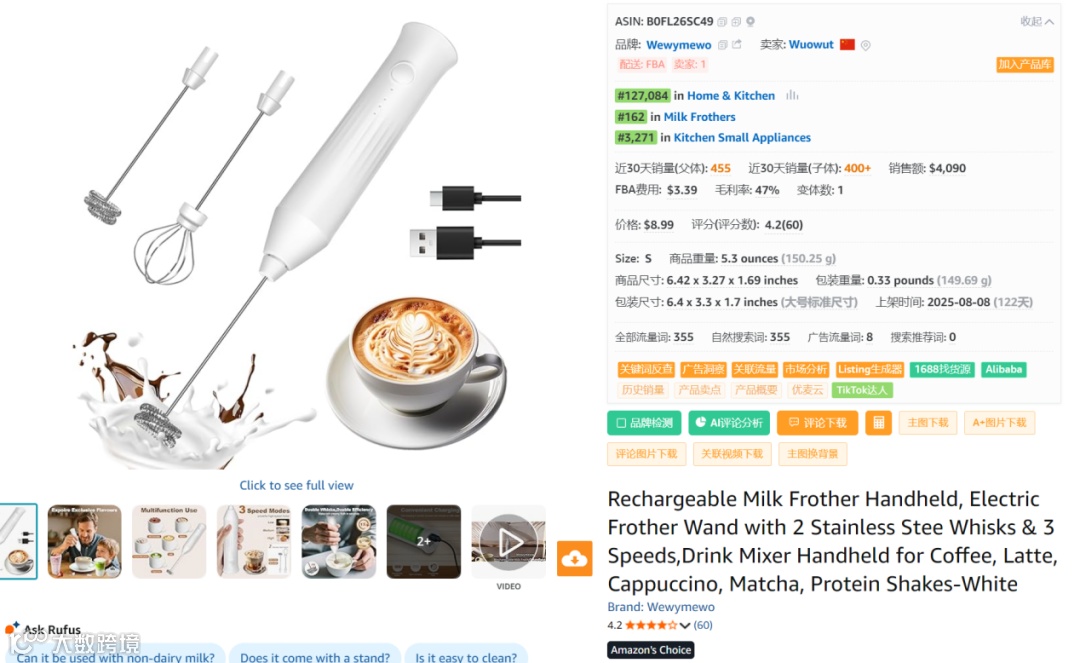Click the seller location pin icon
The width and height of the screenshot is (1080, 663).
click(x=866, y=45)
